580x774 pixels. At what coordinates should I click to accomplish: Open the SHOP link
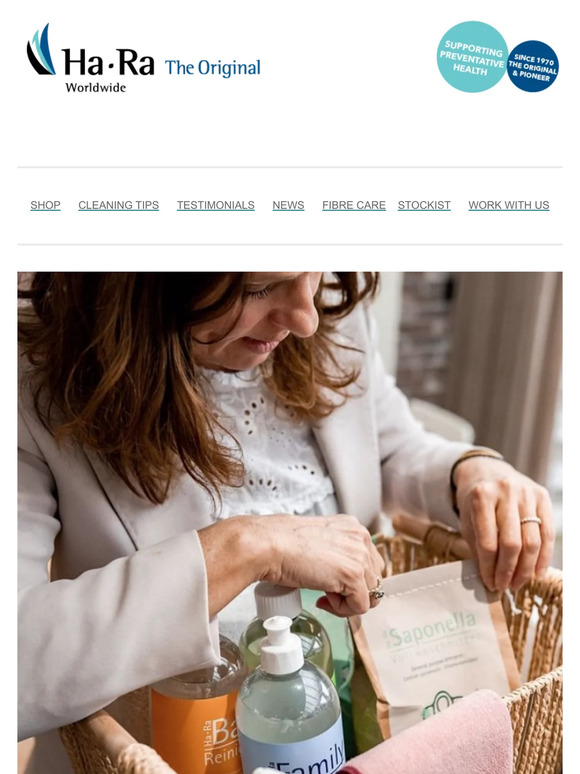[x=45, y=205]
